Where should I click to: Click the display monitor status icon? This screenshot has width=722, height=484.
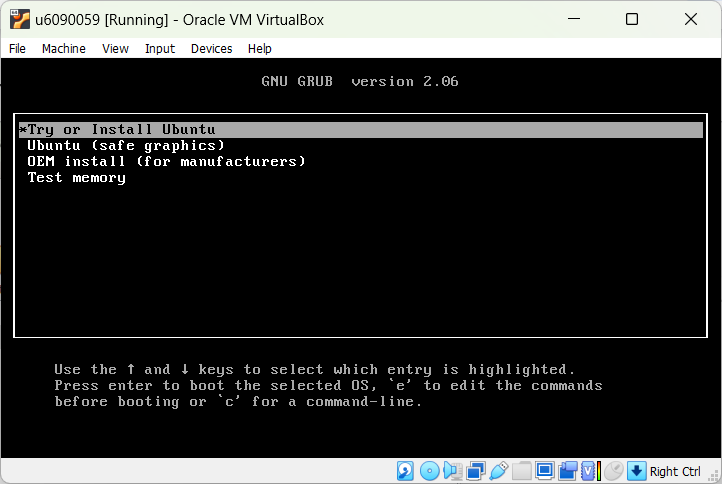(545, 471)
